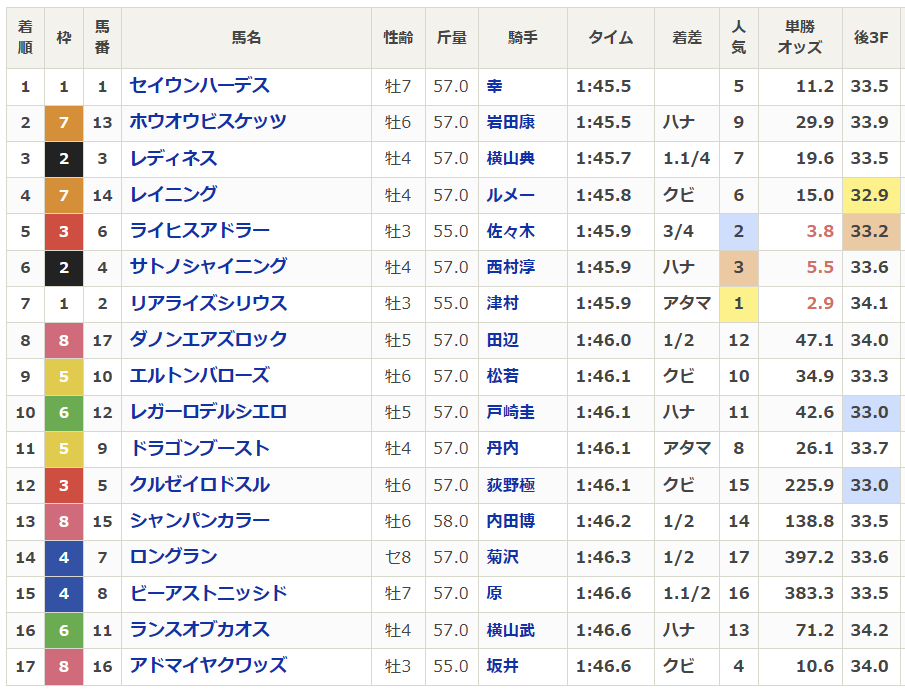Open jockey link 岩田康

tap(510, 122)
